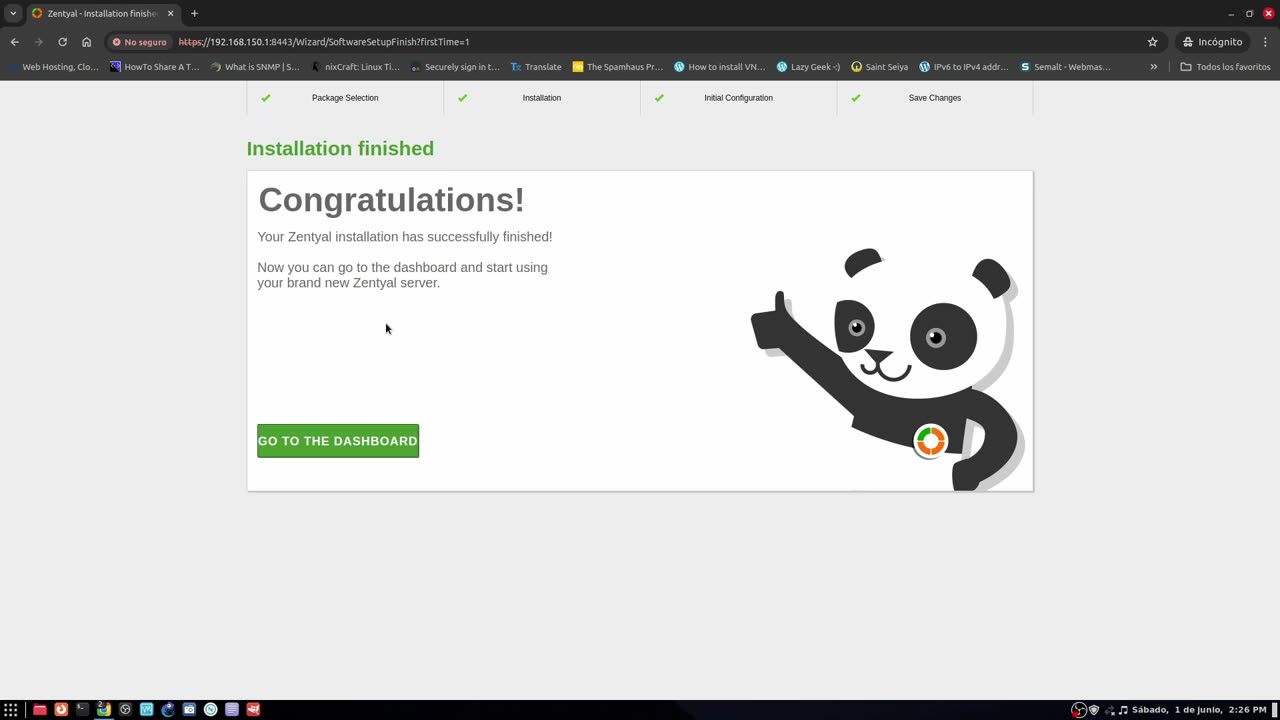Open the screenshot camera taskbar icon
The image size is (1280, 720).
pyautogui.click(x=189, y=709)
